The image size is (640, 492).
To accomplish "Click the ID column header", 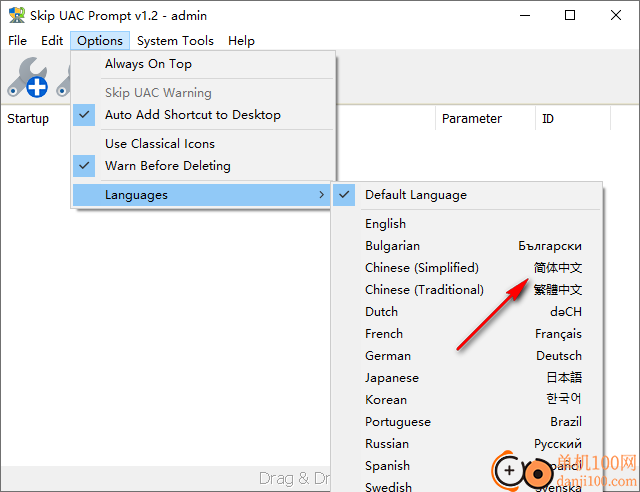I will [573, 119].
